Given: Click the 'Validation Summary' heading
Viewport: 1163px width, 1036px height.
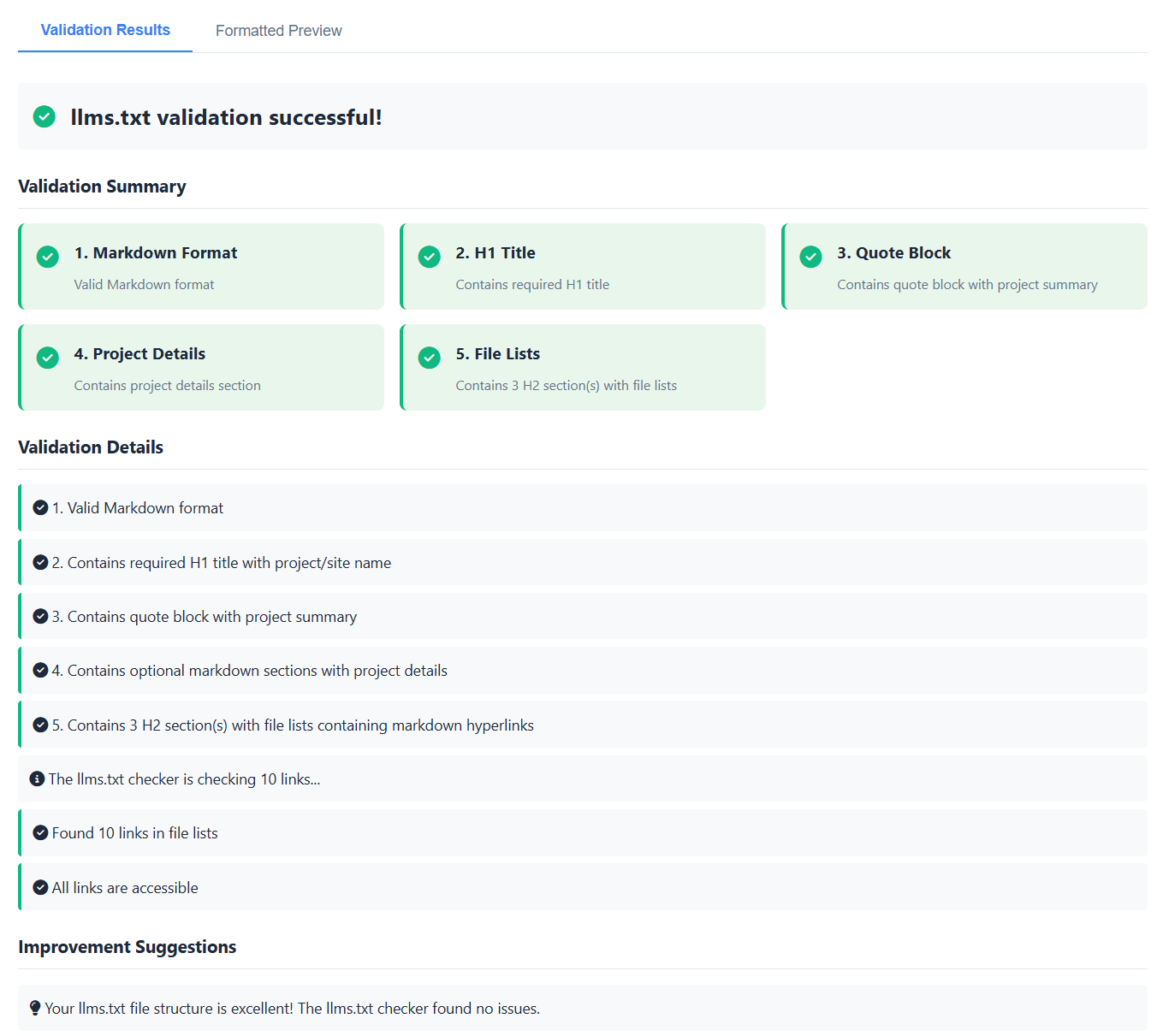Looking at the screenshot, I should [x=102, y=186].
